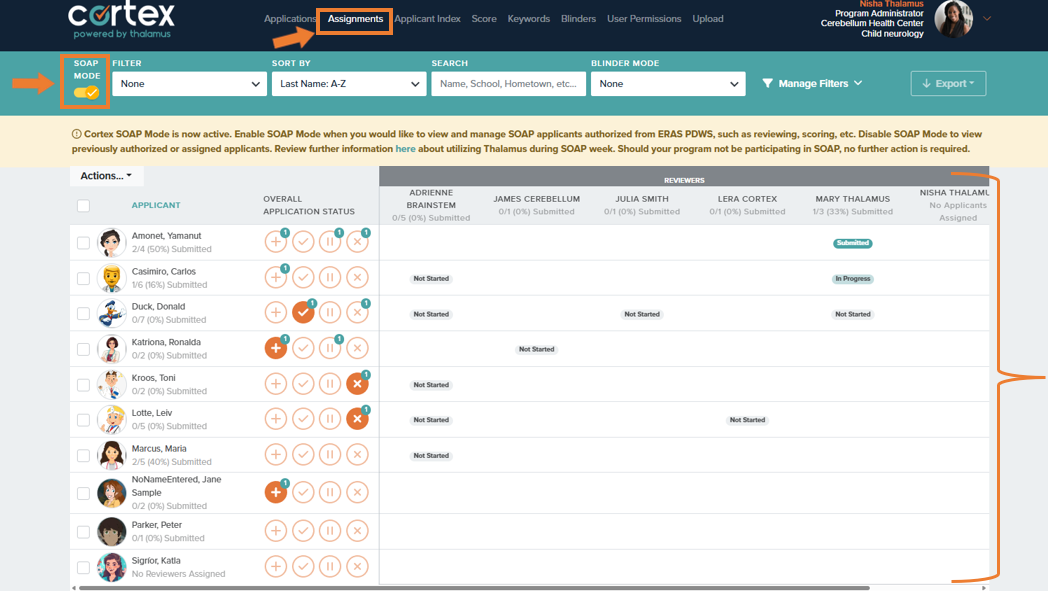Check the box for Lotte, Leiv
This screenshot has height=591, width=1048.
83,420
